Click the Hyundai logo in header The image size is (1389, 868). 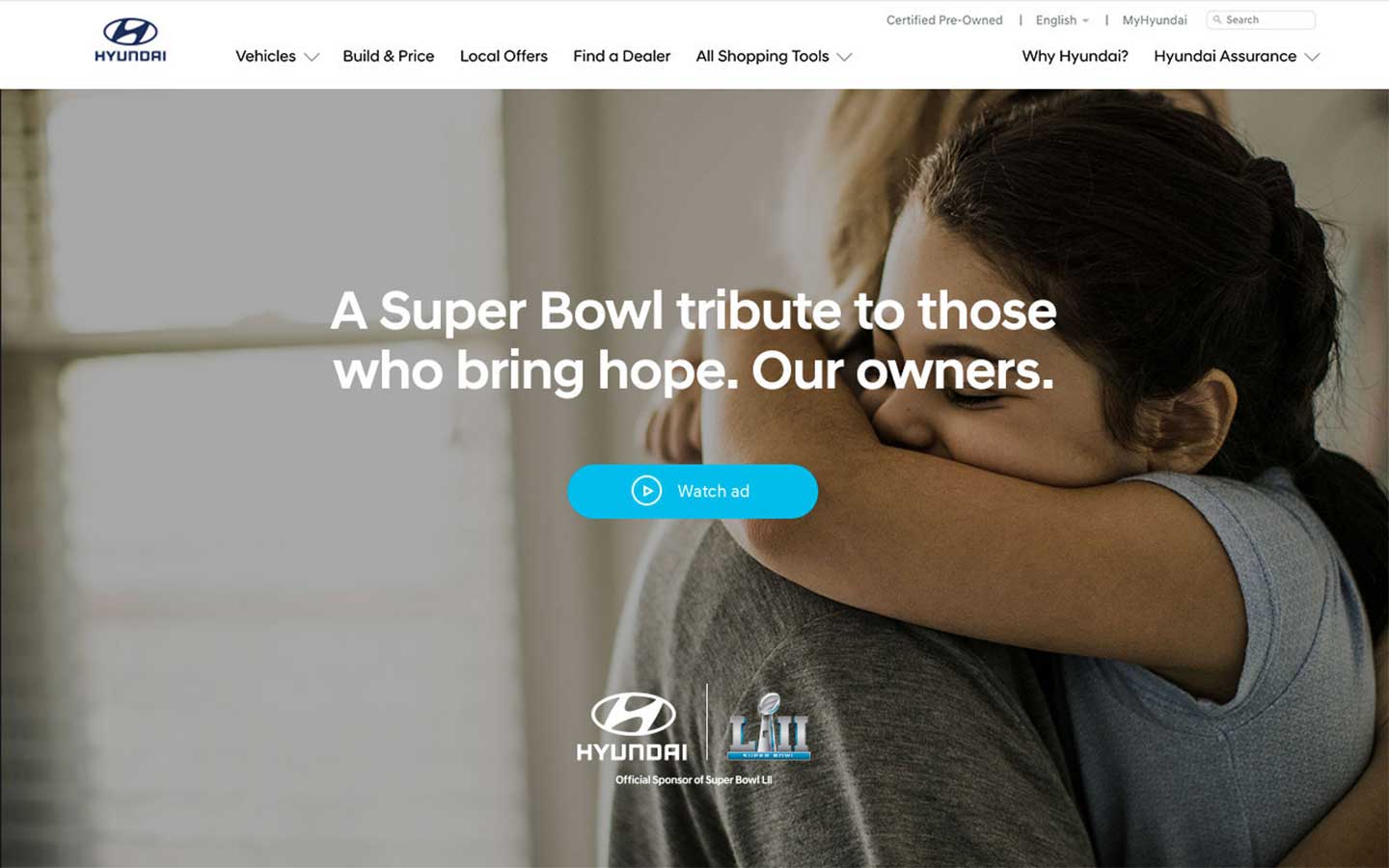click(130, 41)
